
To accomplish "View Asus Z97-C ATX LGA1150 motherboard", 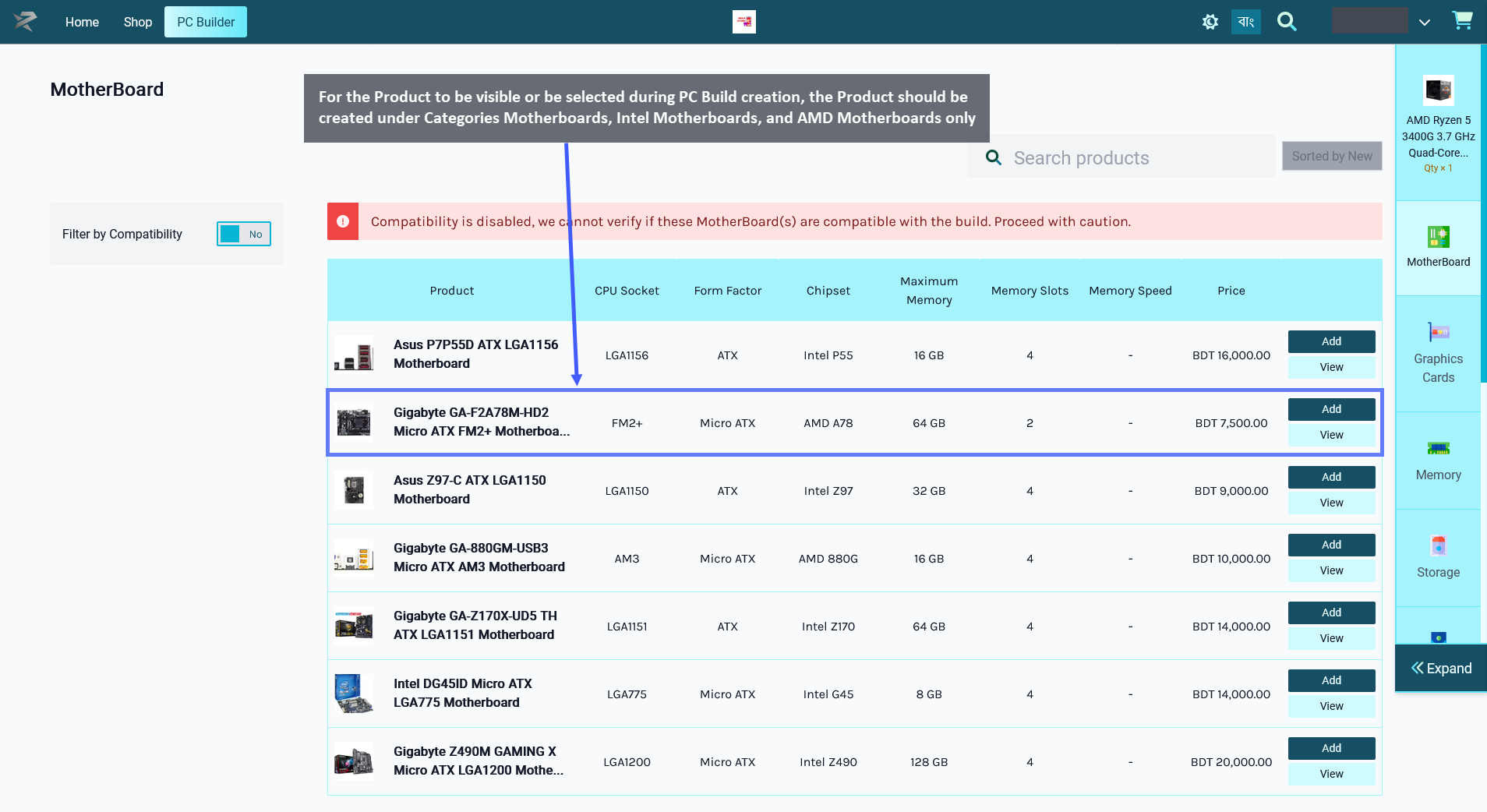I will point(1331,503).
